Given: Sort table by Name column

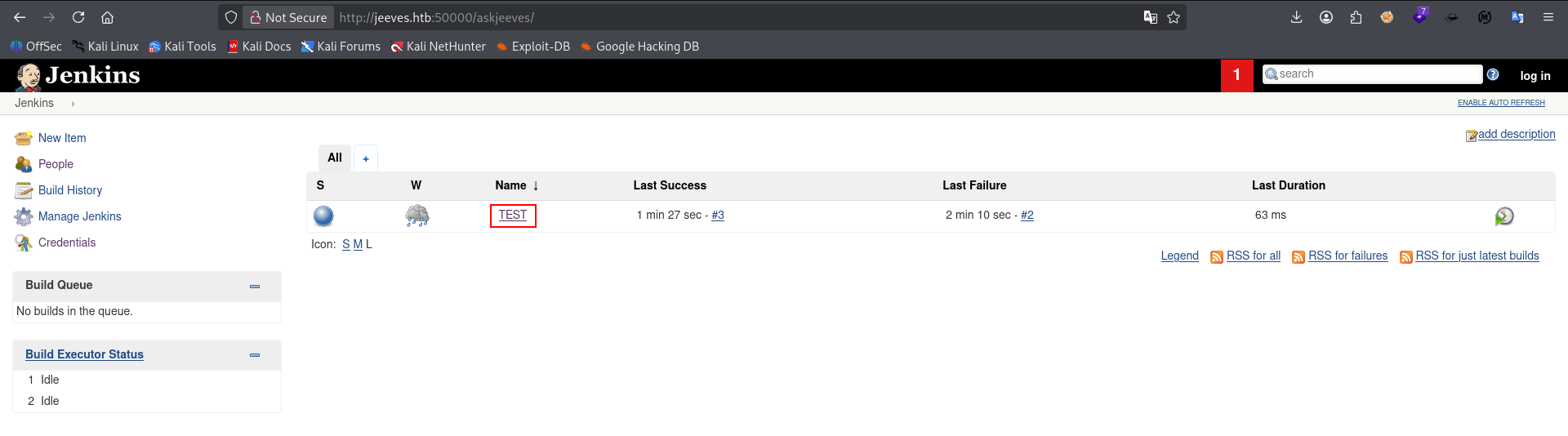Looking at the screenshot, I should 517,185.
